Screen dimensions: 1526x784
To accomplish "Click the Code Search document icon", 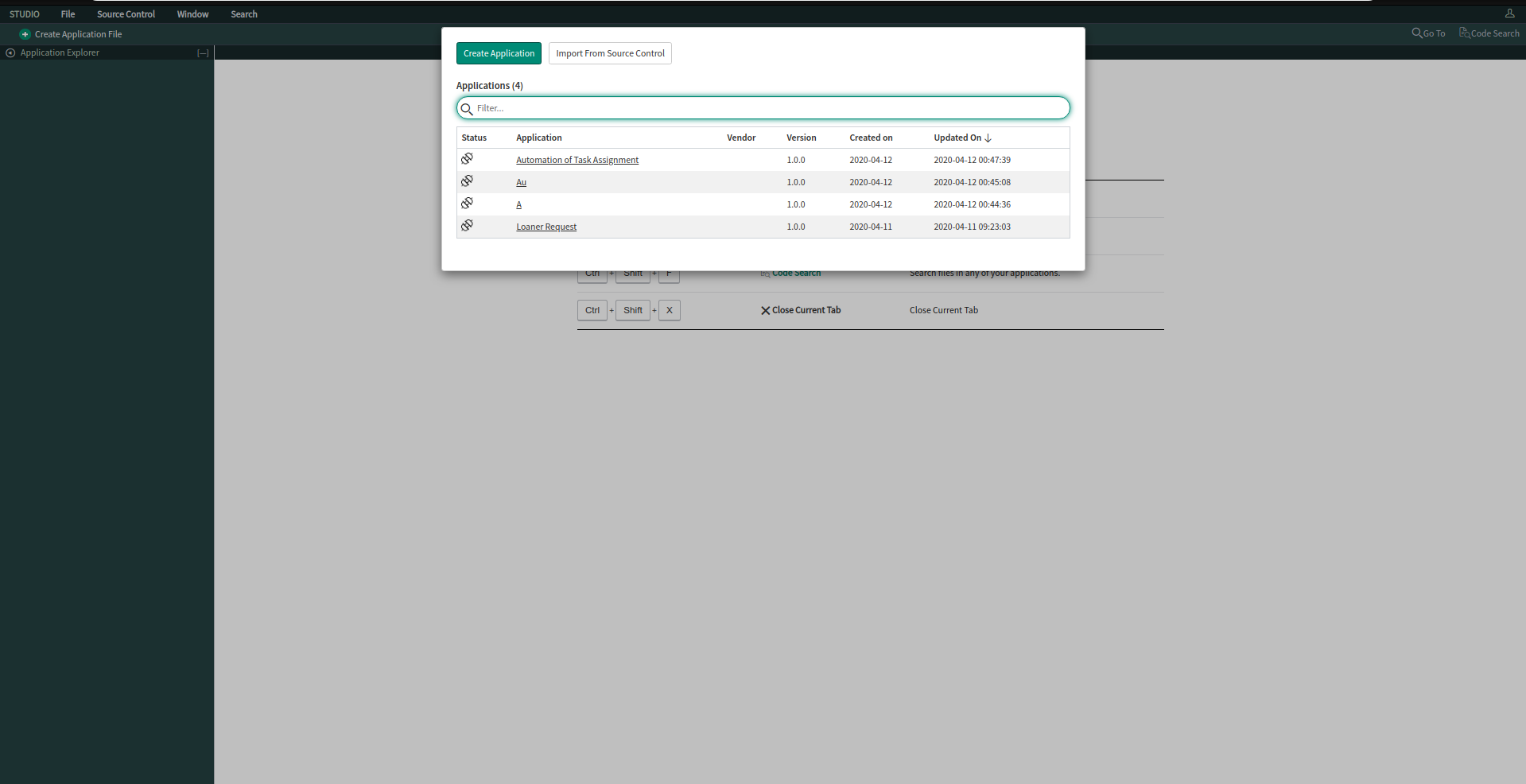I will 1464,33.
